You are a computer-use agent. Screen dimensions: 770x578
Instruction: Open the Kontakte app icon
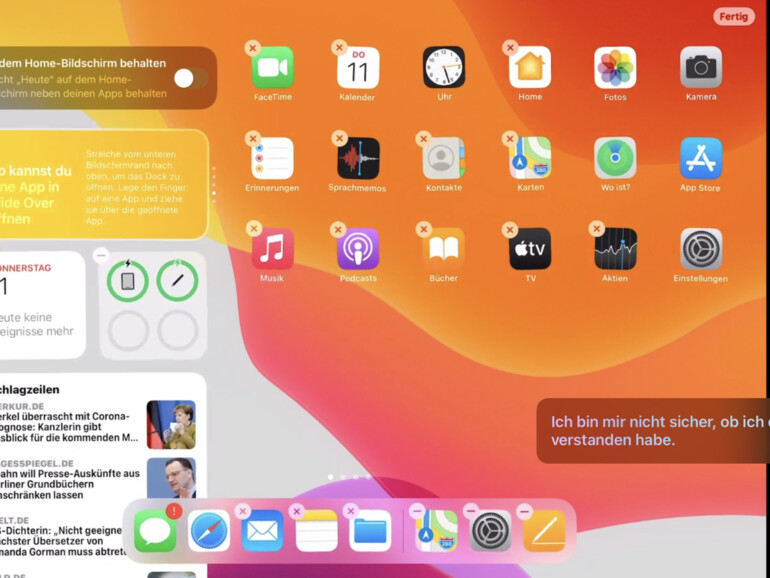(444, 158)
